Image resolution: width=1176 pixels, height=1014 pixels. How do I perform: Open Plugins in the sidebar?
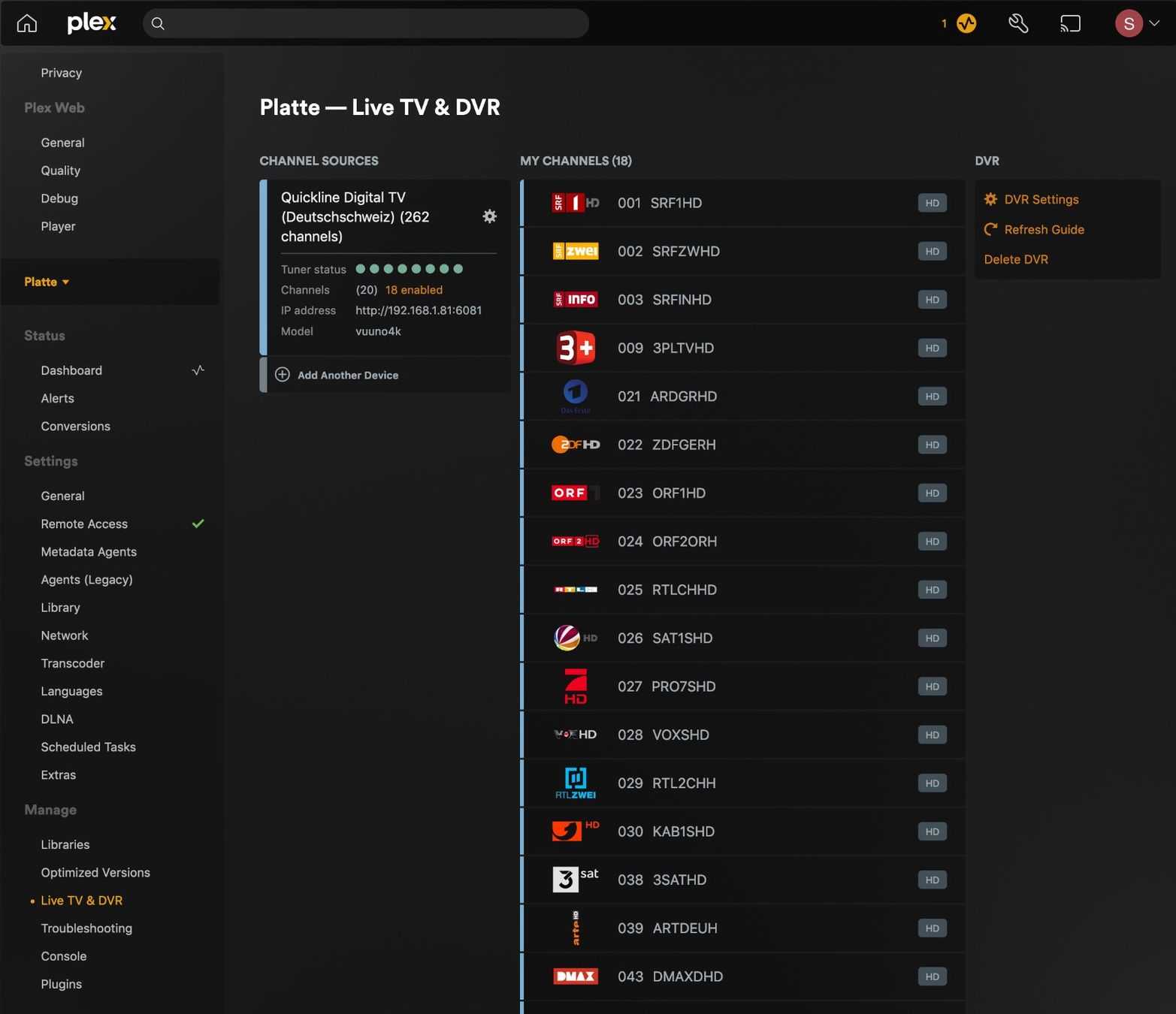(x=62, y=984)
